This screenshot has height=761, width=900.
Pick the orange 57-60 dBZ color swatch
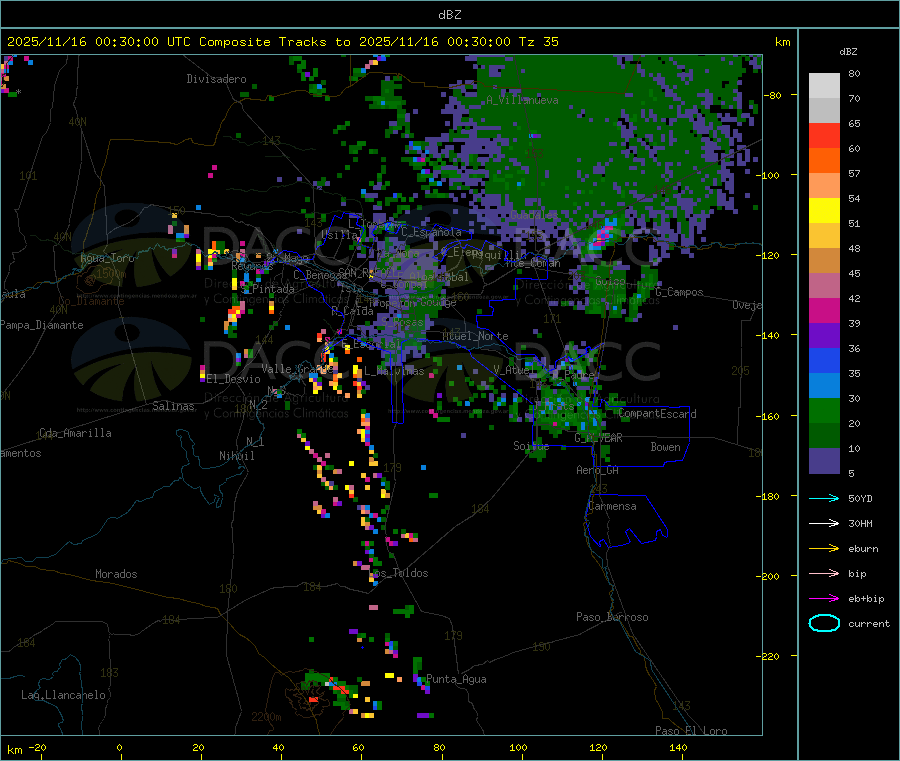824,161
